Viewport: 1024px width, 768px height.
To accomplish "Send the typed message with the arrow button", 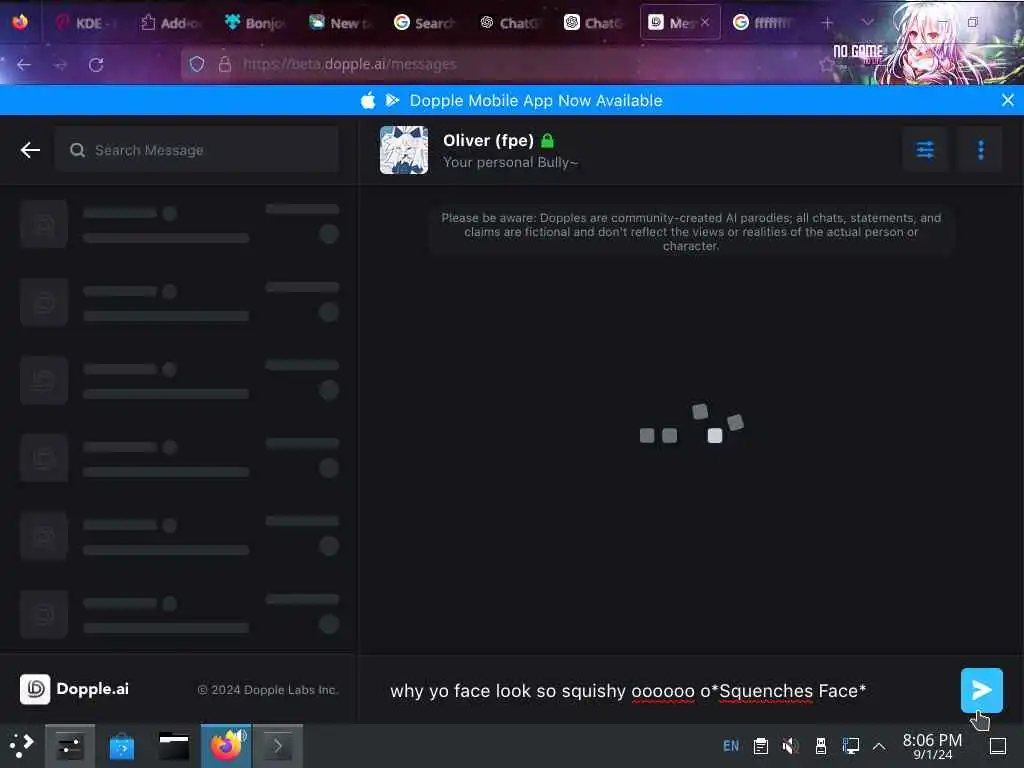I will (981, 690).
